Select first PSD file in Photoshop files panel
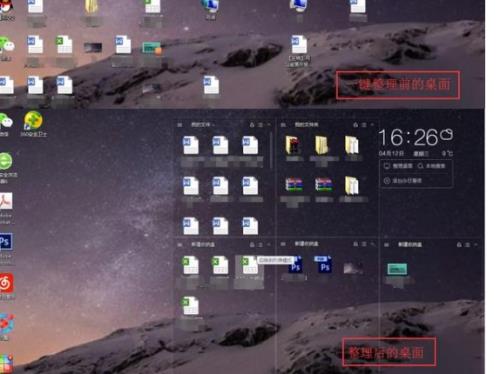This screenshot has width=500, height=374. [x=295, y=265]
